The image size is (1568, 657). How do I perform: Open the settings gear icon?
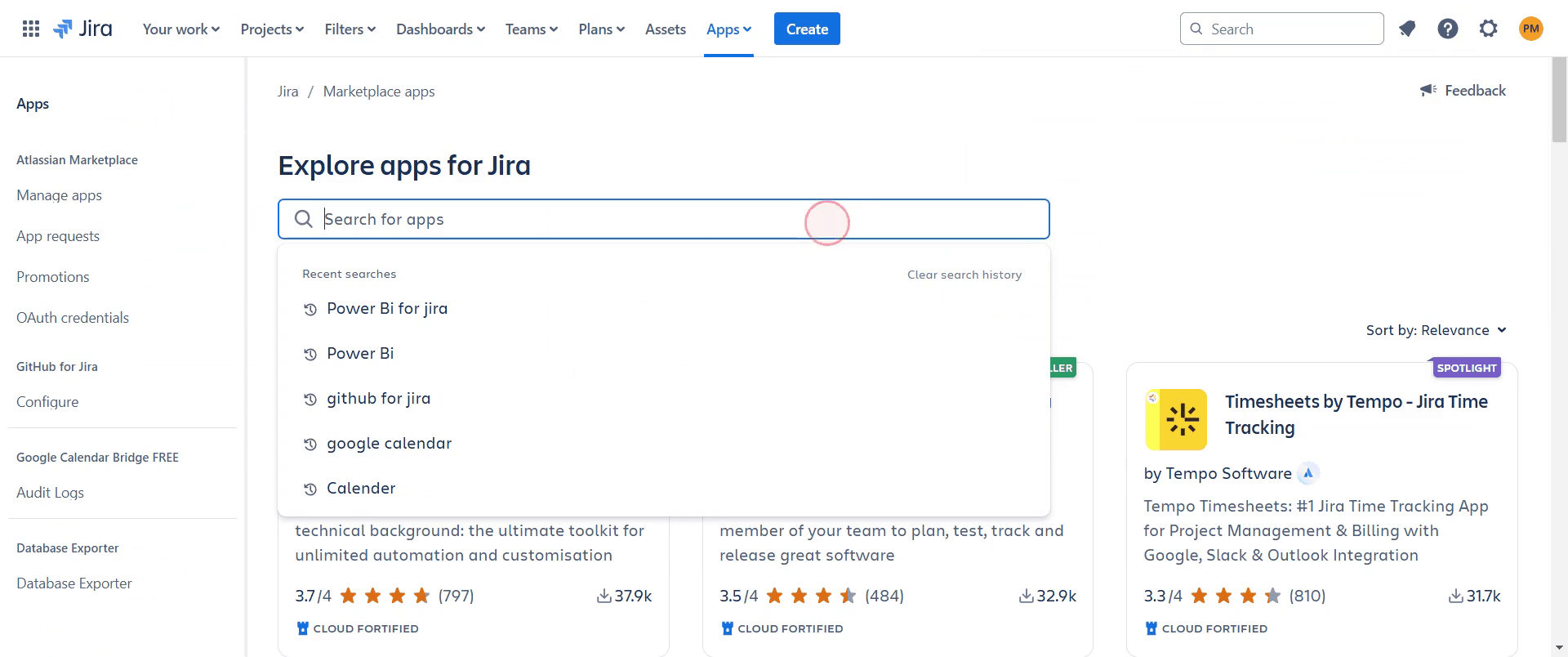click(x=1489, y=29)
